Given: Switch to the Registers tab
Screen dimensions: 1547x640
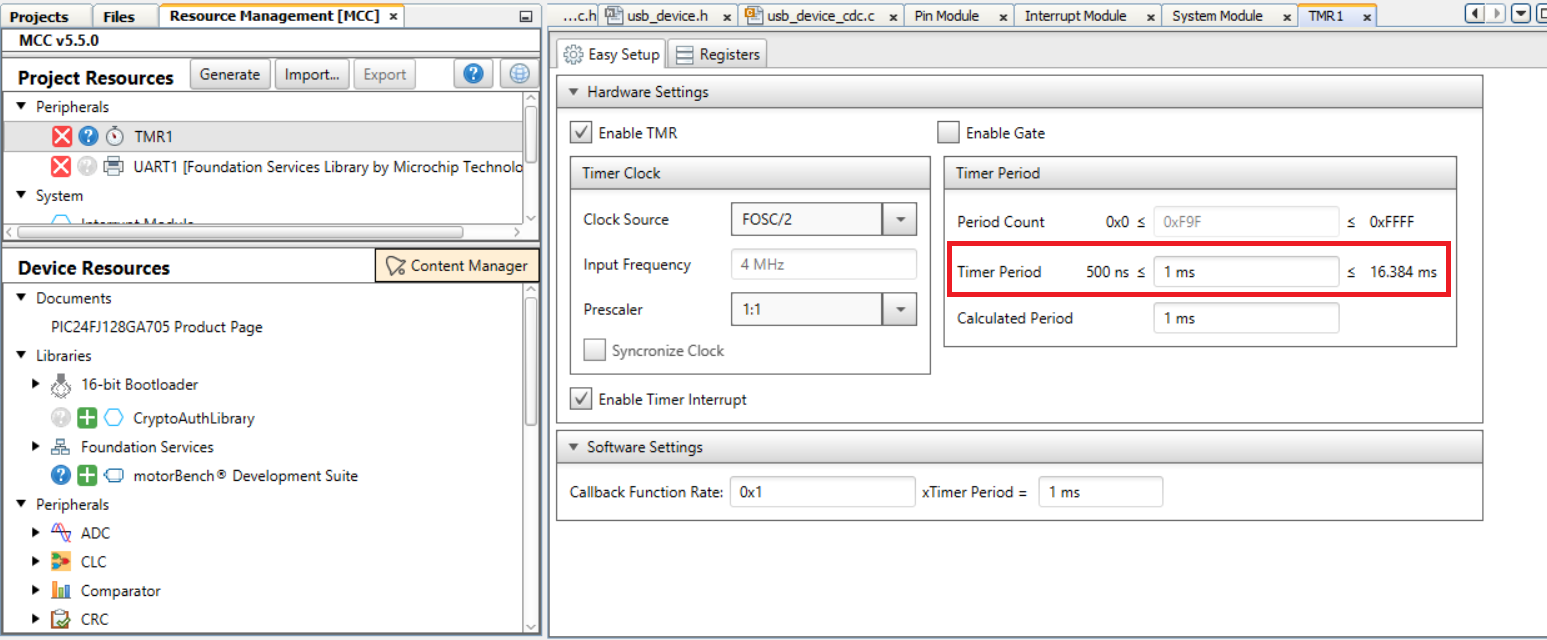Looking at the screenshot, I should 718,54.
